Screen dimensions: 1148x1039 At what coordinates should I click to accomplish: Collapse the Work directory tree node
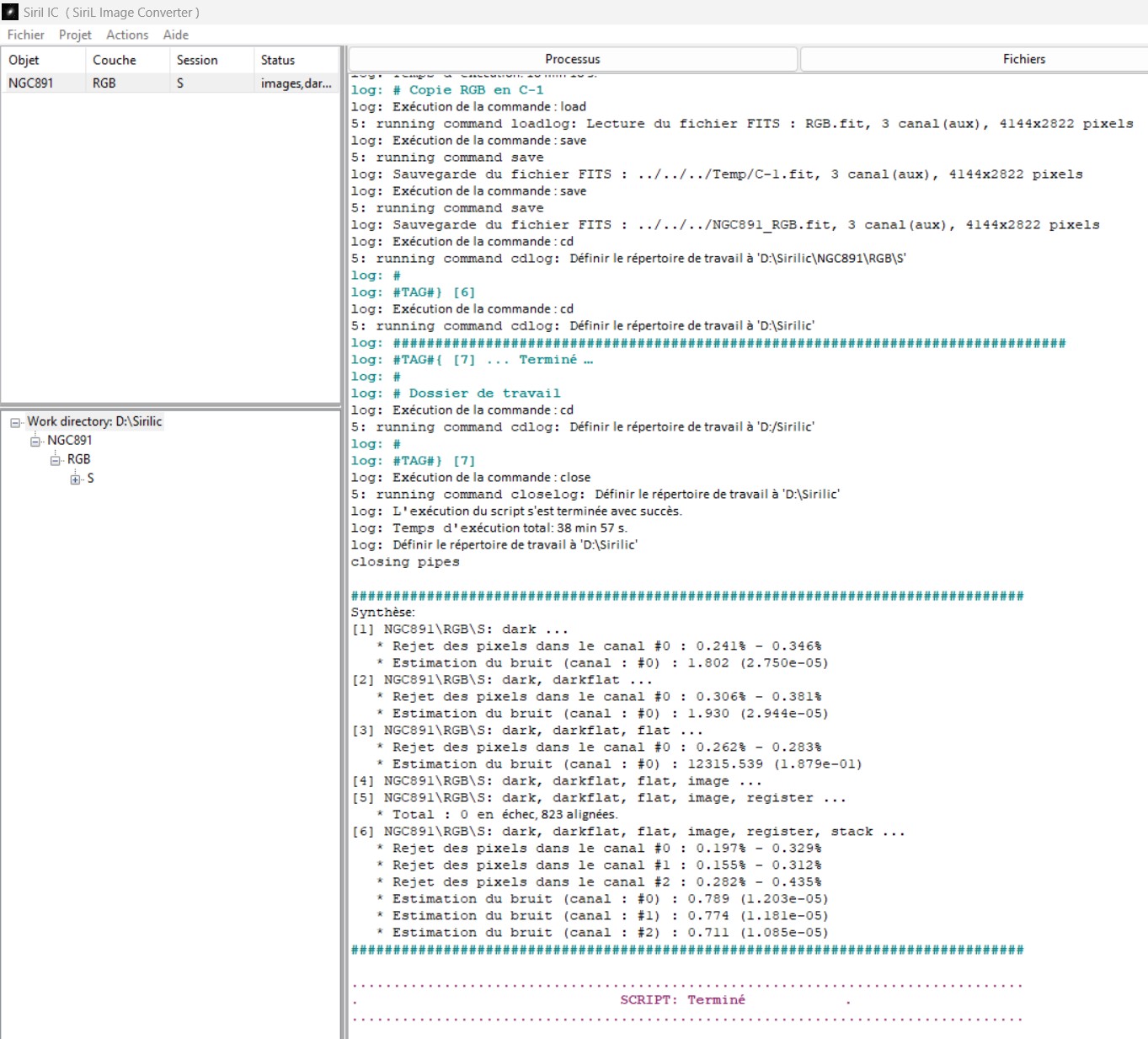[x=15, y=422]
